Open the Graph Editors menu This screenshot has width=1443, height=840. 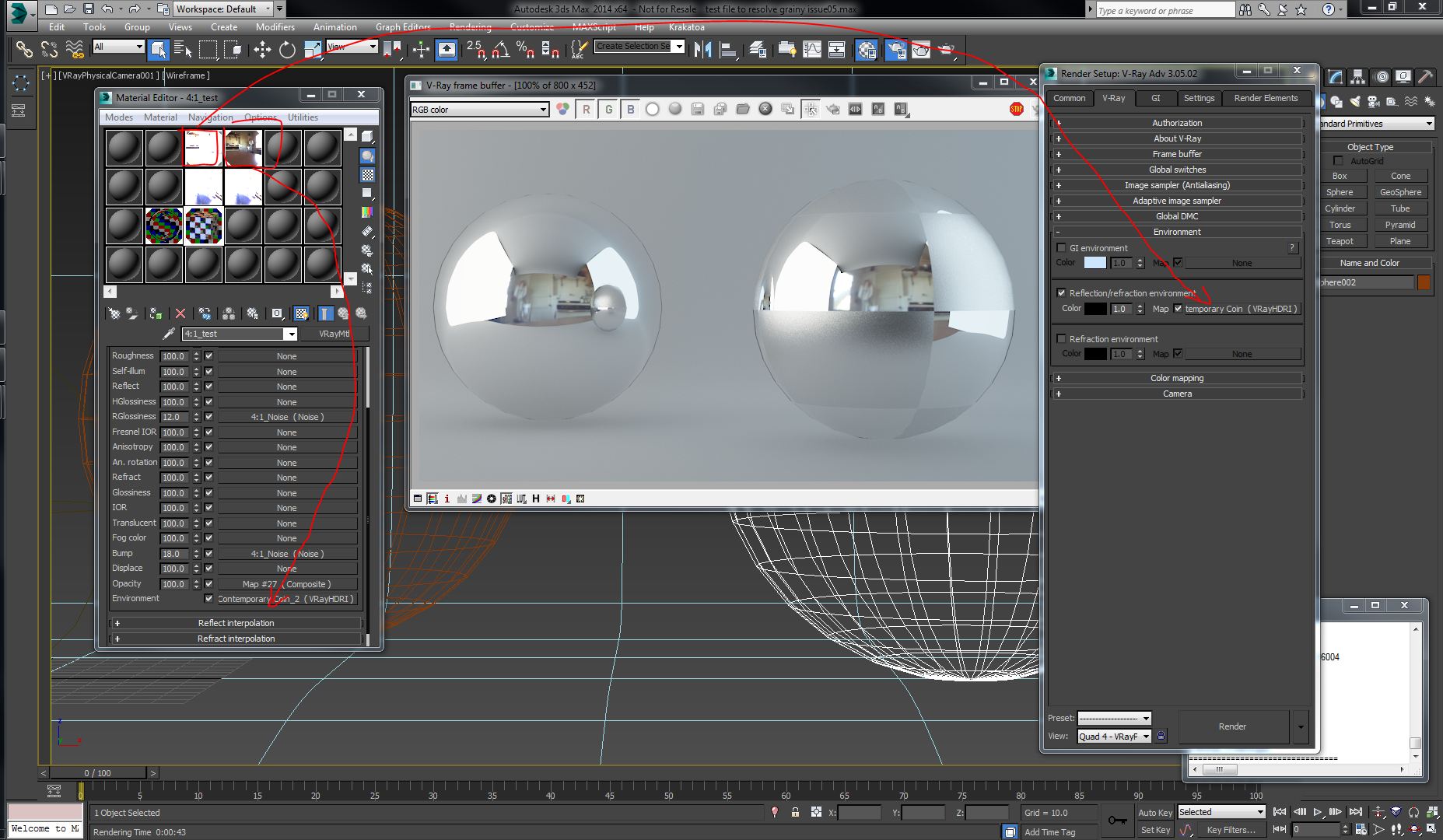403,27
